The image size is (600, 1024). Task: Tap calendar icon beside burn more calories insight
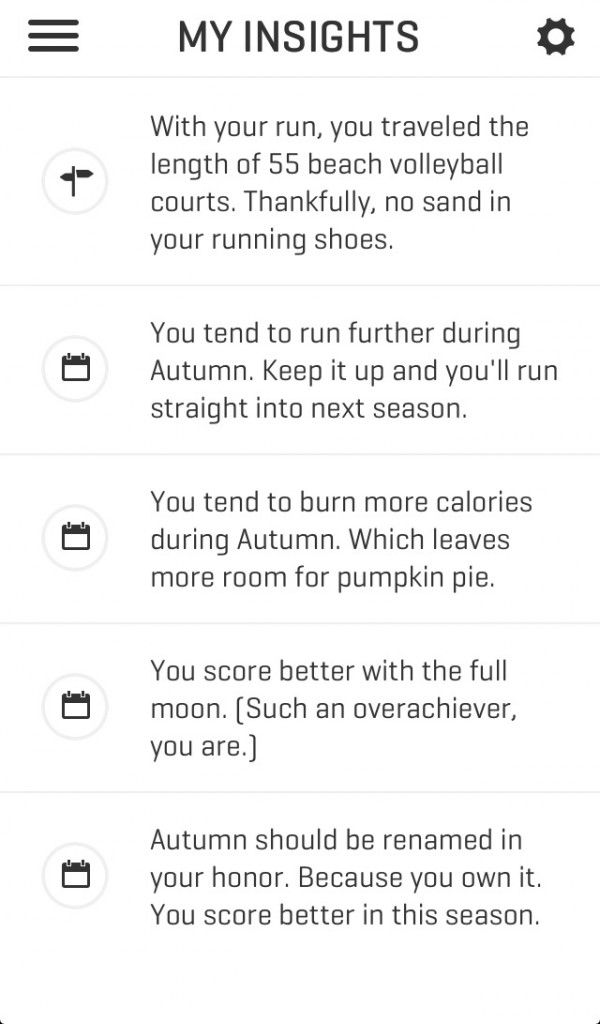coord(75,537)
